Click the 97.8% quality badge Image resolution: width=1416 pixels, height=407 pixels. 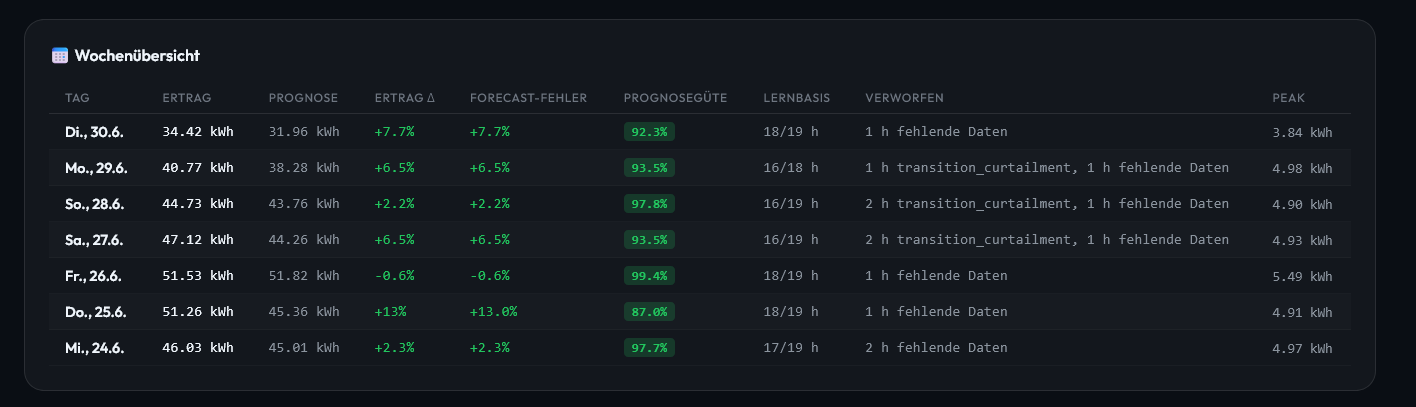point(649,204)
